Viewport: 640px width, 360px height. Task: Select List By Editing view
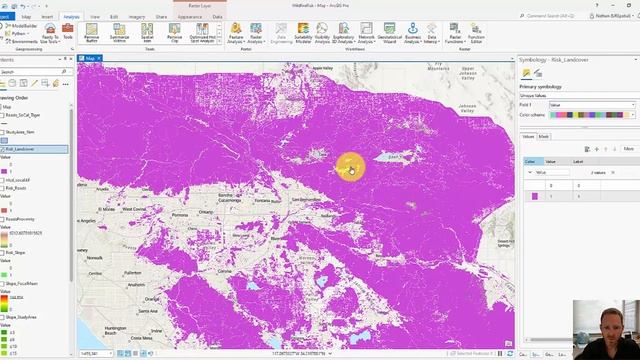click(x=34, y=84)
